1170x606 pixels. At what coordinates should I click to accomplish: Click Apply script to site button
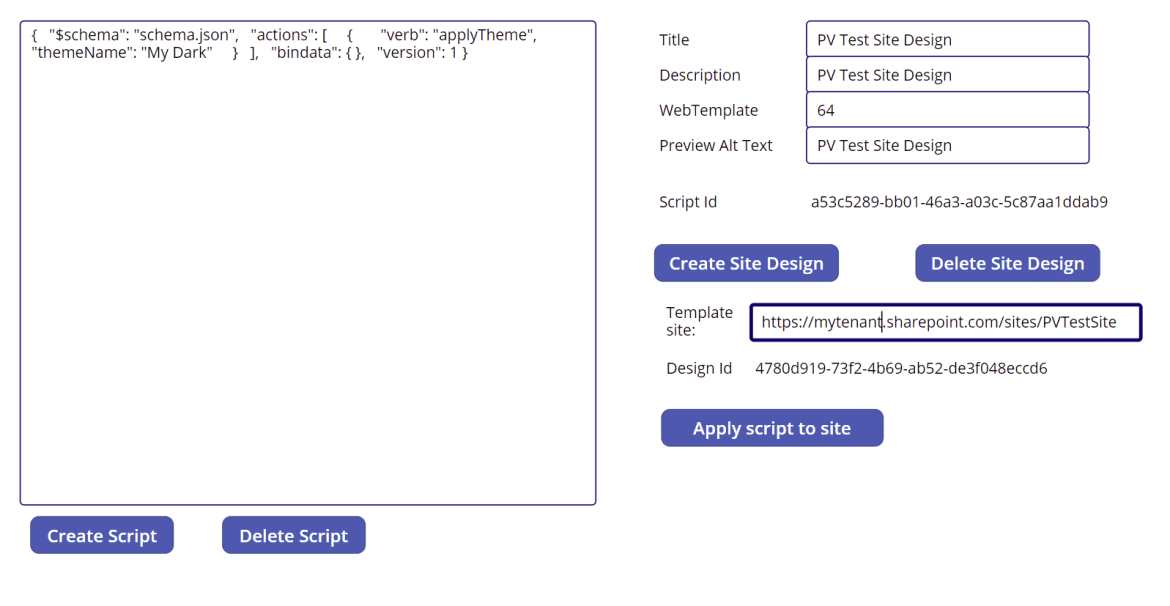(772, 428)
